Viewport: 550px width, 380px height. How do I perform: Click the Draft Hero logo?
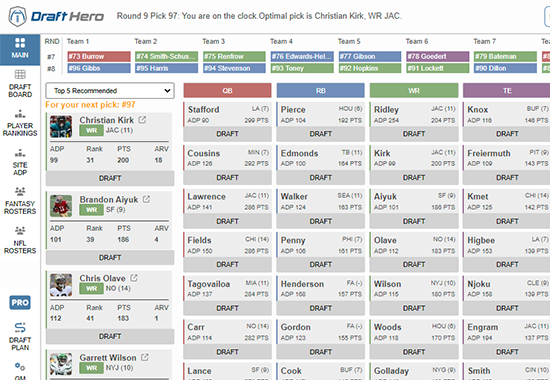56,16
